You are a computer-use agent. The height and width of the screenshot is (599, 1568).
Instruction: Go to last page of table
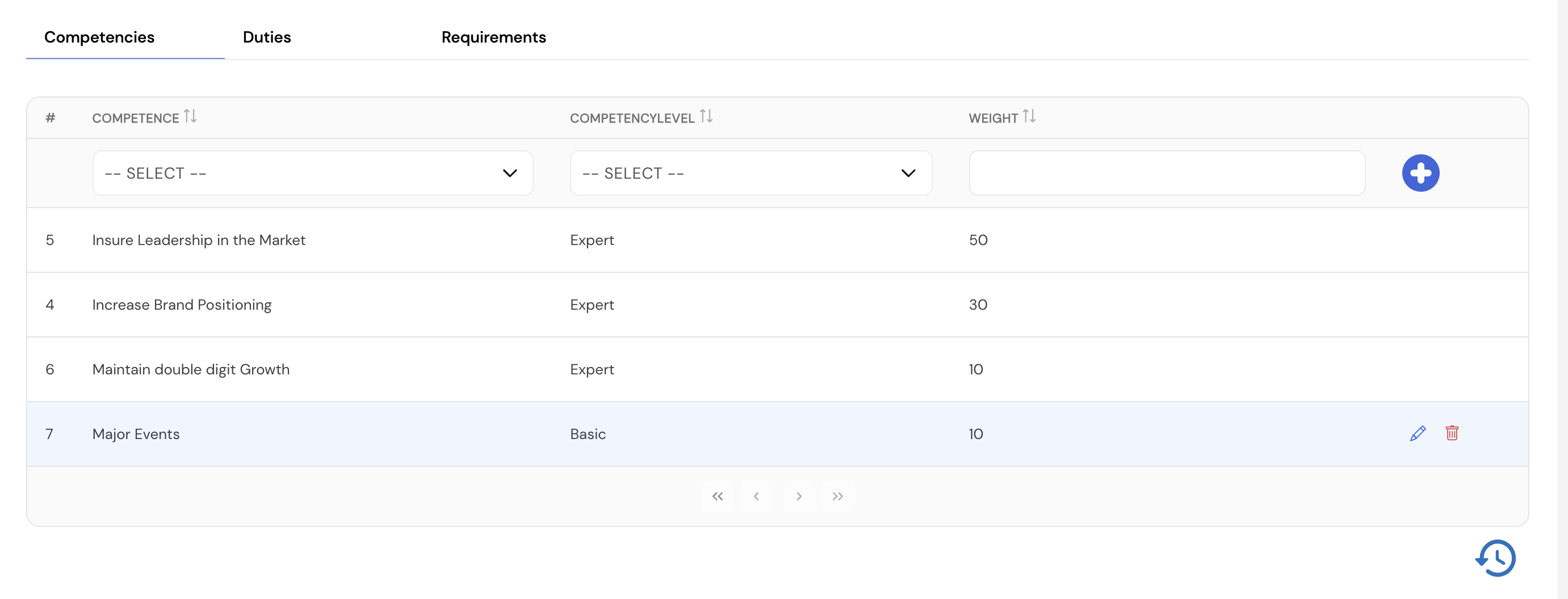[x=837, y=496]
